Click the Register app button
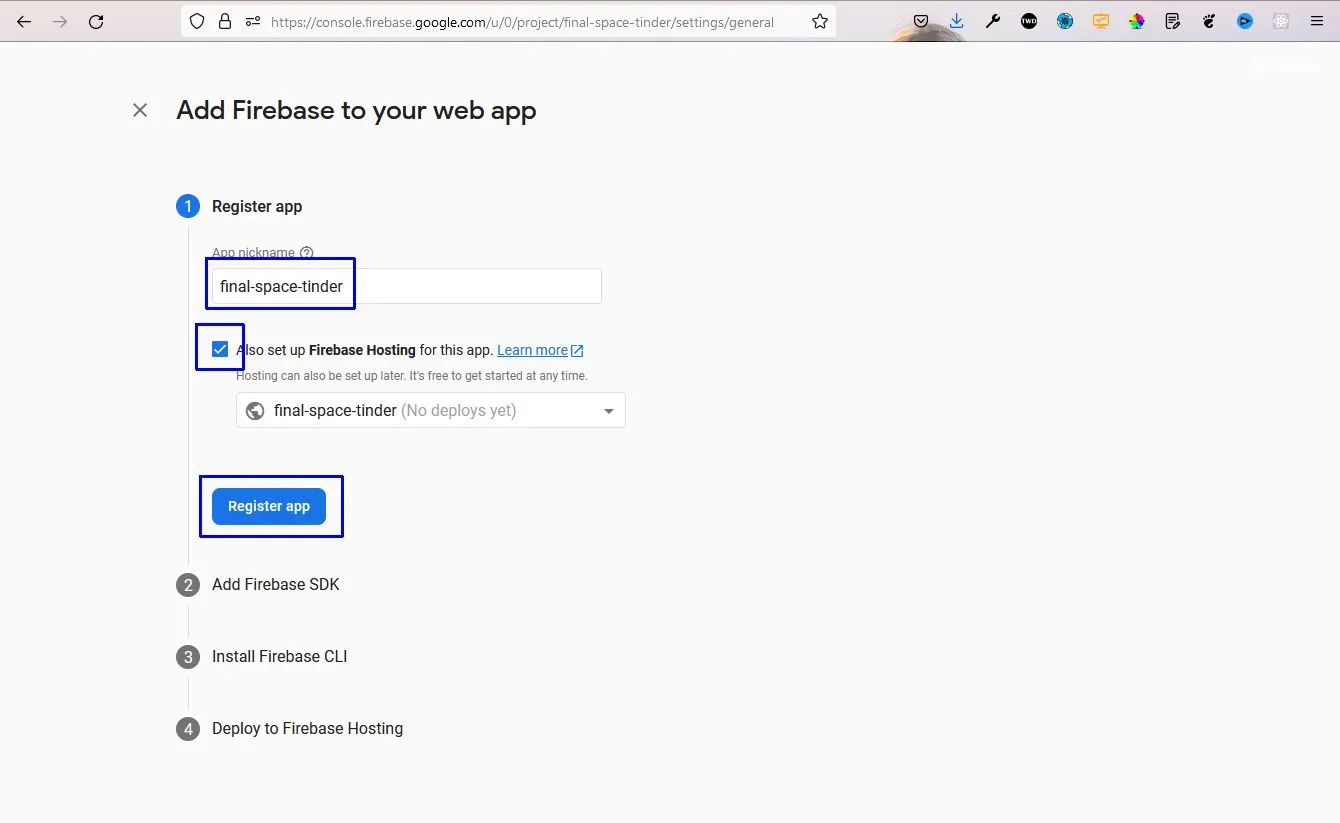Viewport: 1340px width, 823px height. (269, 506)
